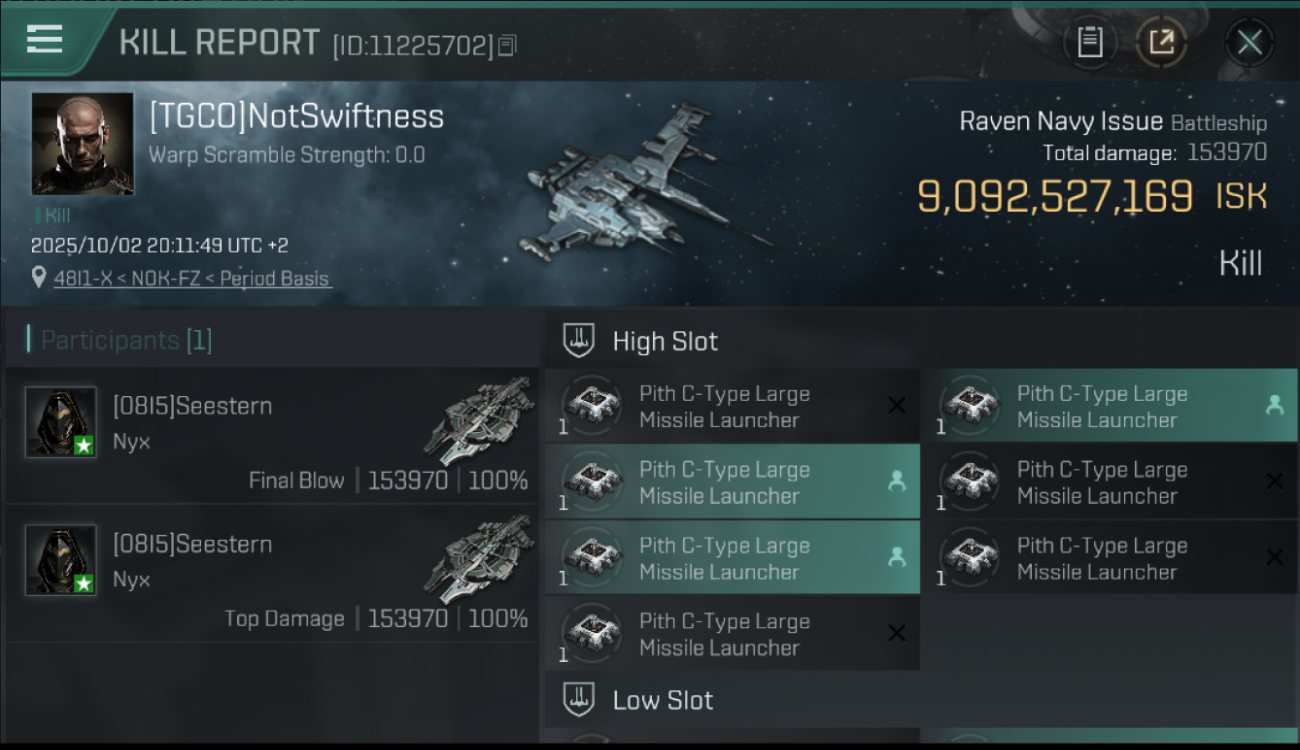Select the Final Blow Seestern portrait
The width and height of the screenshot is (1300, 750).
coord(61,422)
